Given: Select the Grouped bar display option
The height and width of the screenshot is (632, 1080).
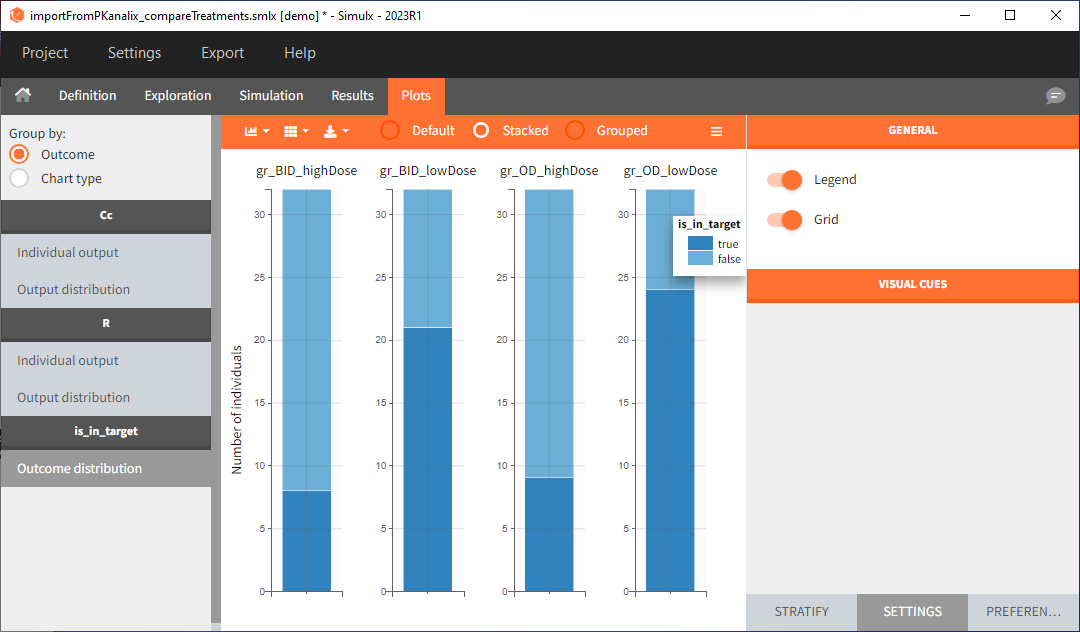Looking at the screenshot, I should pos(575,131).
